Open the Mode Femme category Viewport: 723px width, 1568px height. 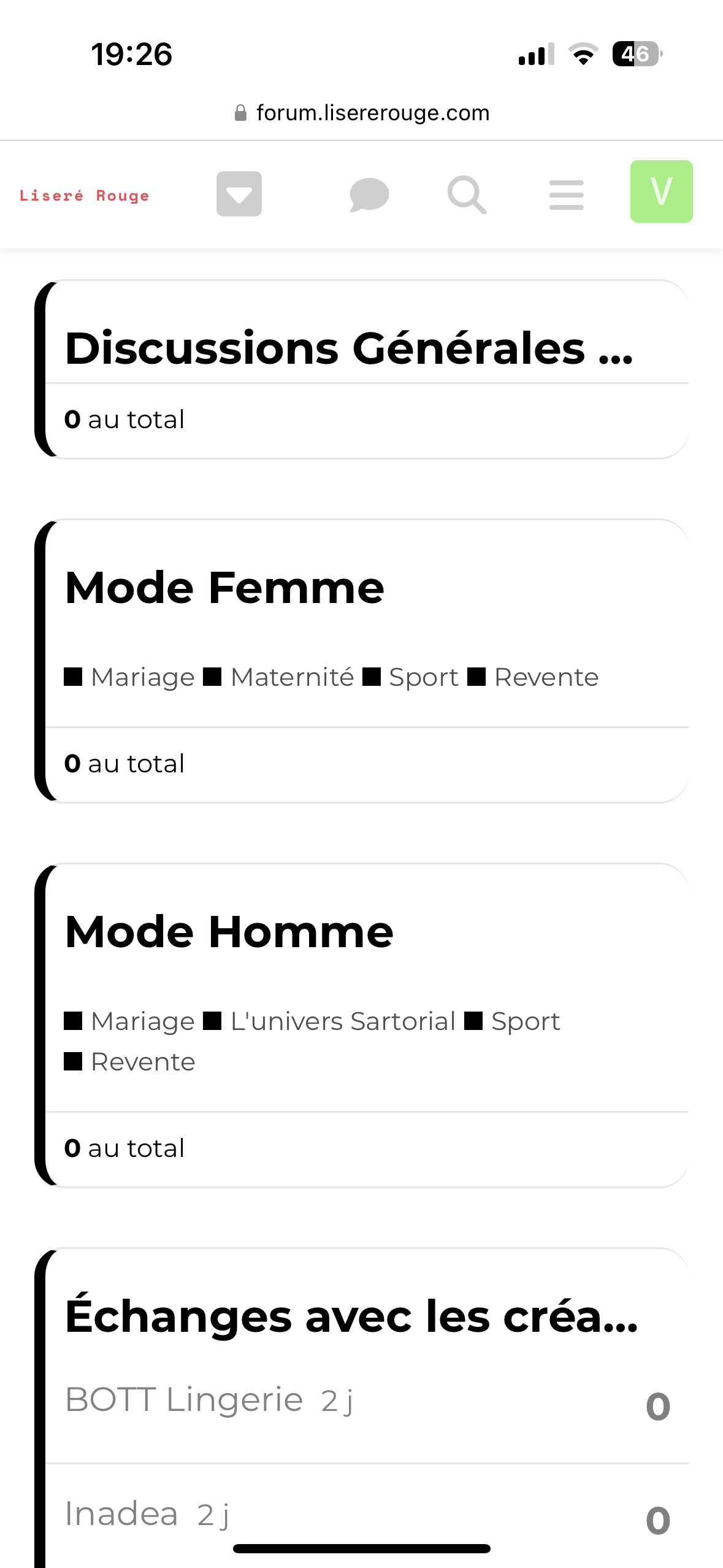(224, 588)
